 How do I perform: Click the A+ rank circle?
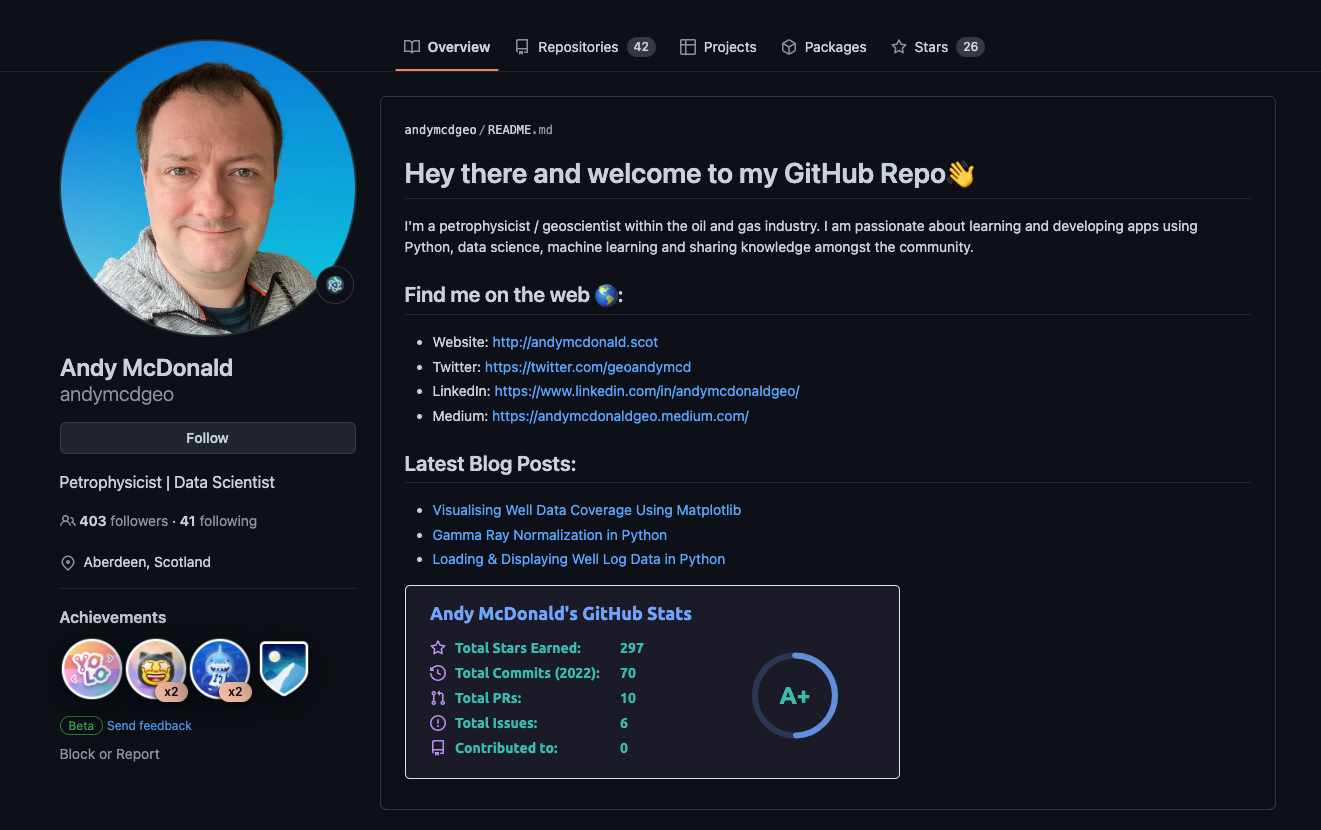(x=795, y=696)
